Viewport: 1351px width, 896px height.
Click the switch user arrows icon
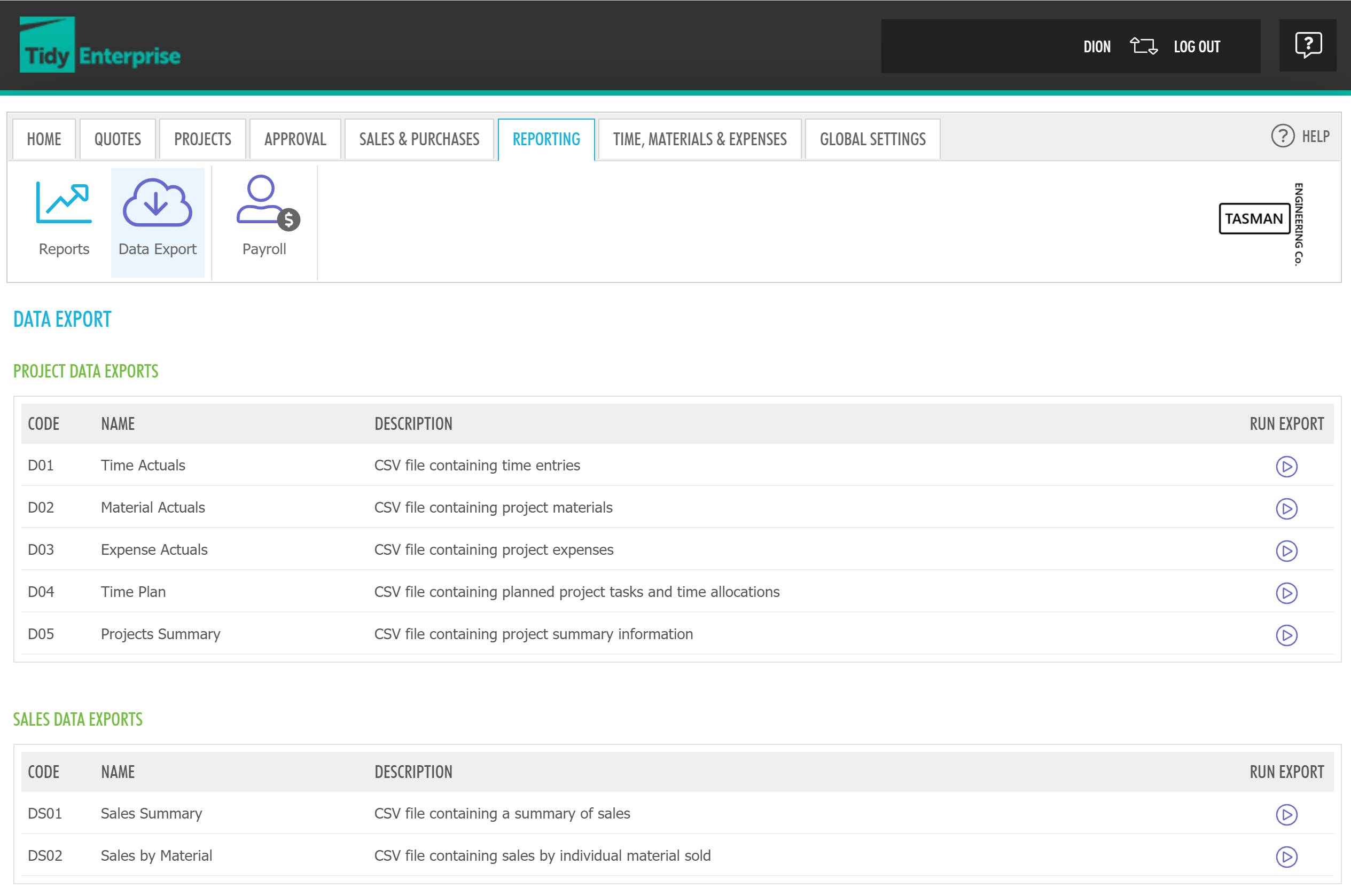(1143, 46)
